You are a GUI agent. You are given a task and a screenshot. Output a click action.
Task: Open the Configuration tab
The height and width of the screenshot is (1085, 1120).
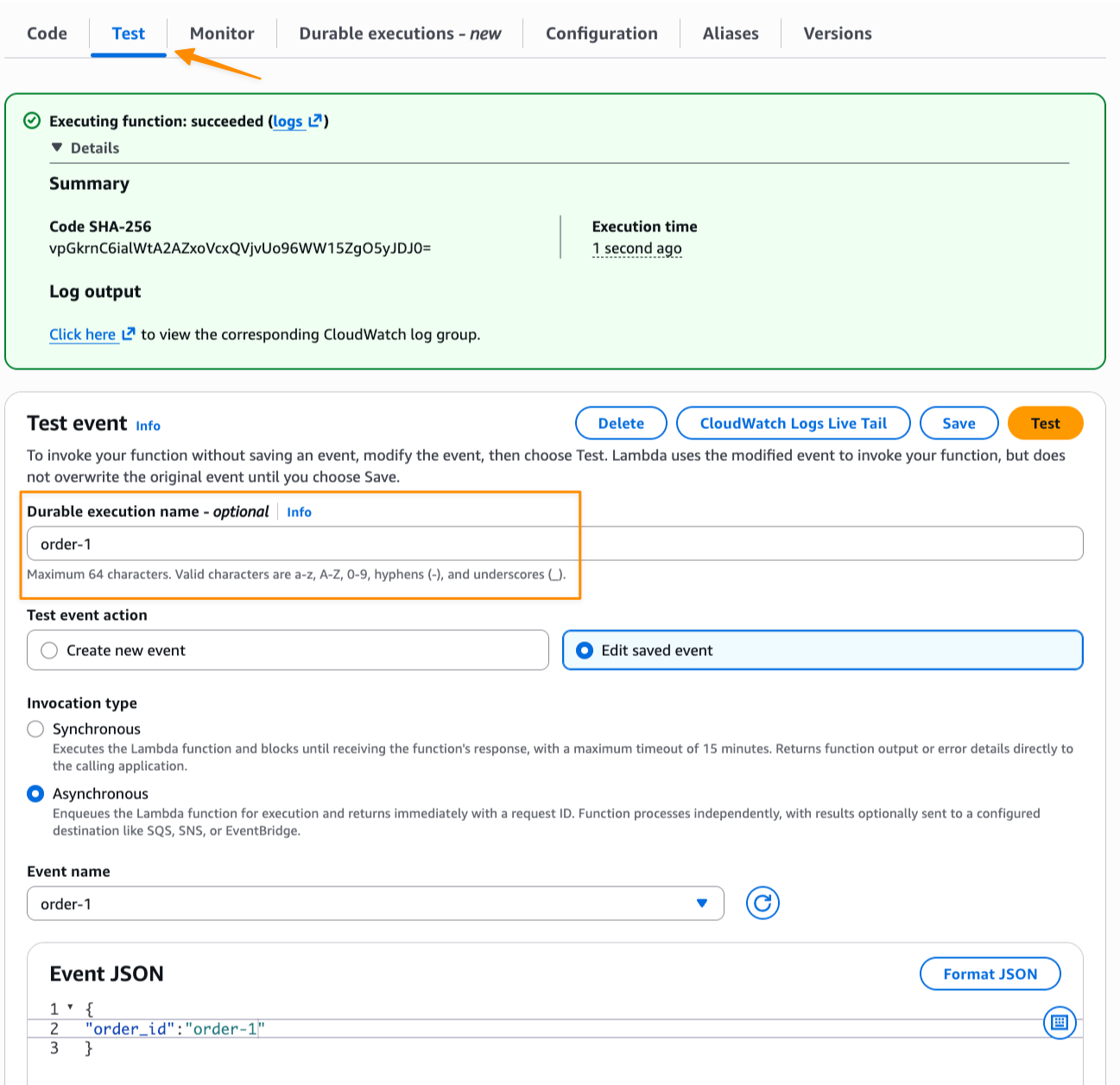tap(601, 34)
